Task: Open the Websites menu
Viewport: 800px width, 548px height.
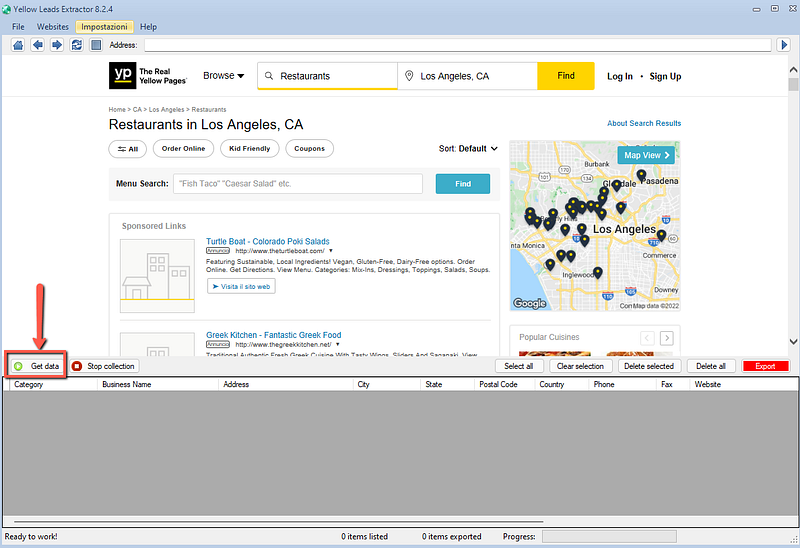Action: (x=53, y=27)
